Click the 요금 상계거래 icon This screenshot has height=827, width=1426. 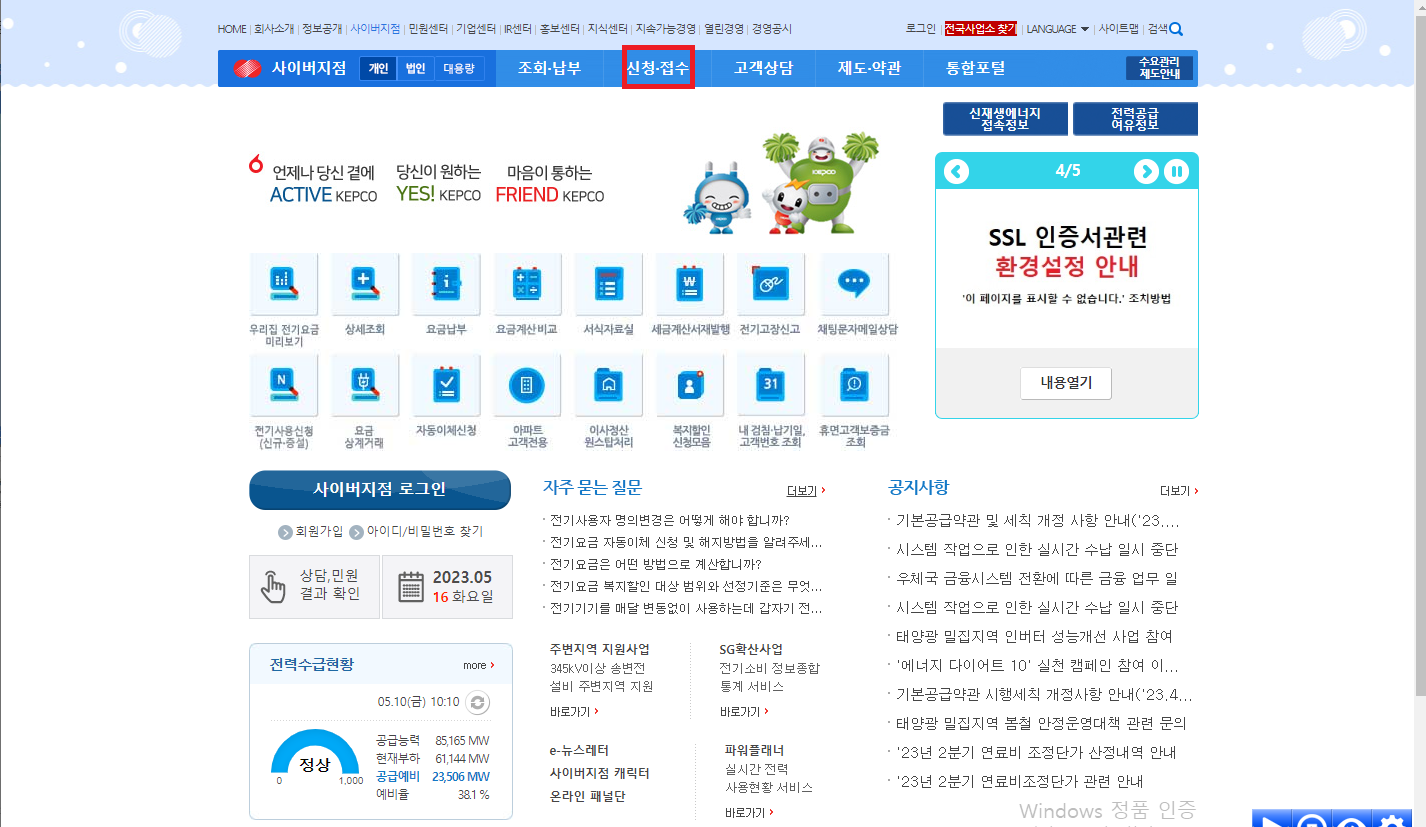[365, 386]
